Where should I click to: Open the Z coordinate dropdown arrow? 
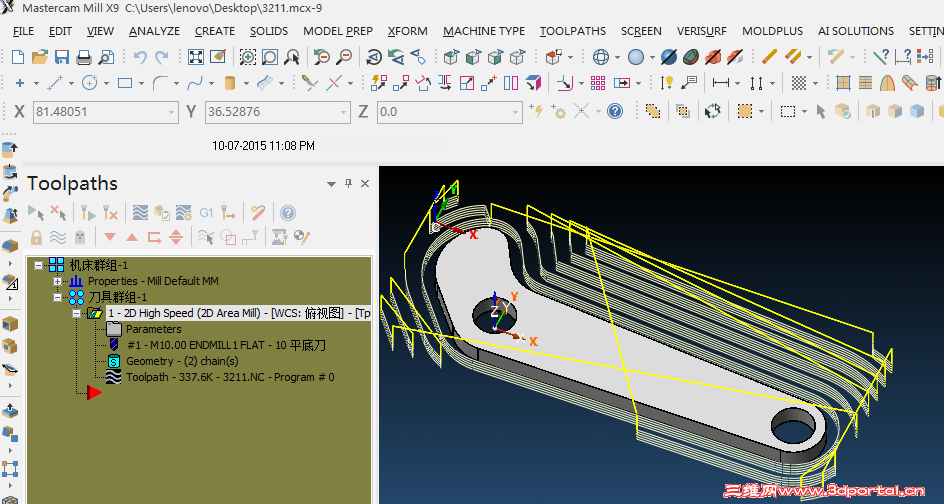coord(515,112)
